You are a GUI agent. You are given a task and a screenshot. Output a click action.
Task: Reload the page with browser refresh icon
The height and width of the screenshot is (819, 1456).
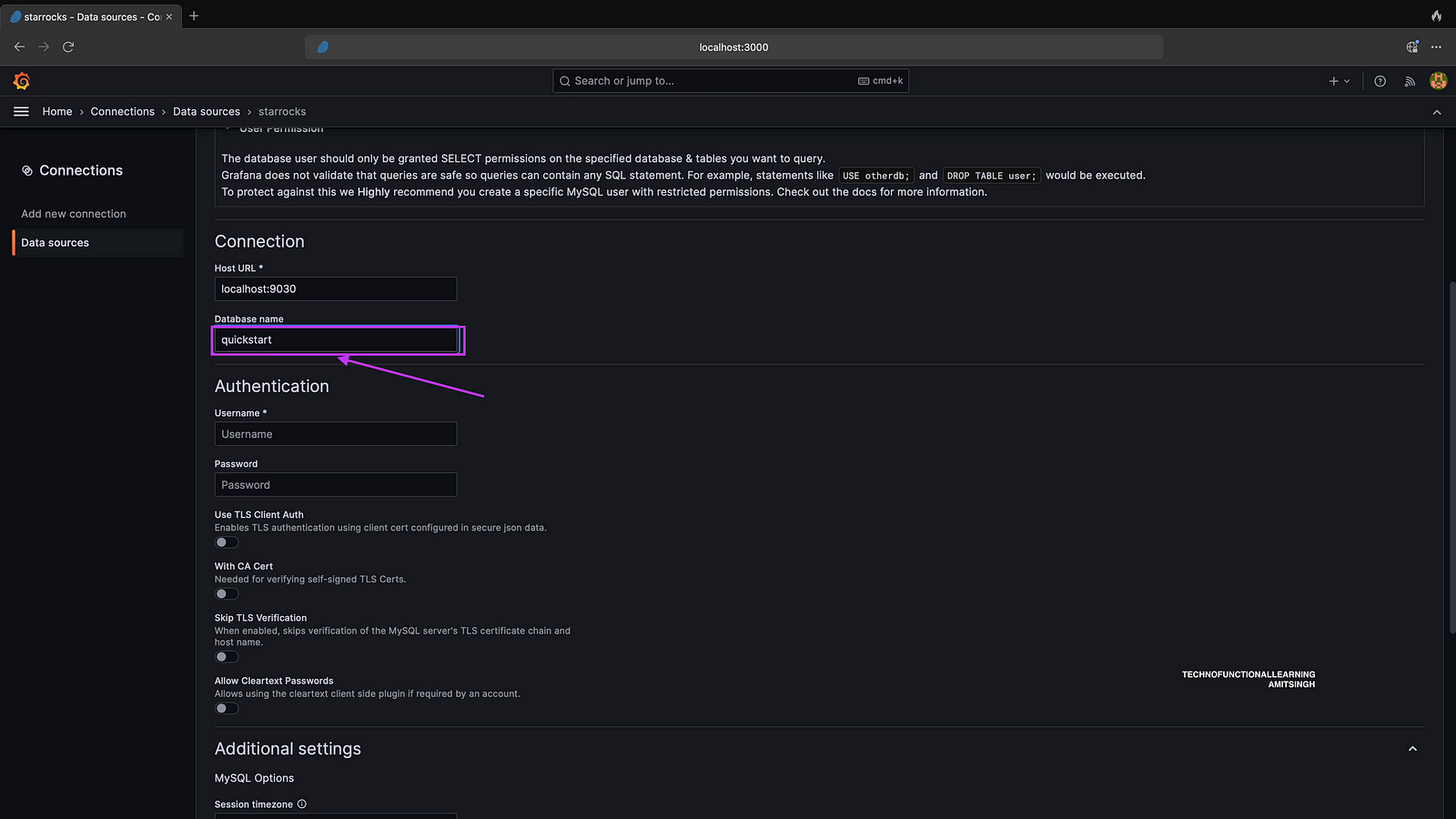point(68,46)
